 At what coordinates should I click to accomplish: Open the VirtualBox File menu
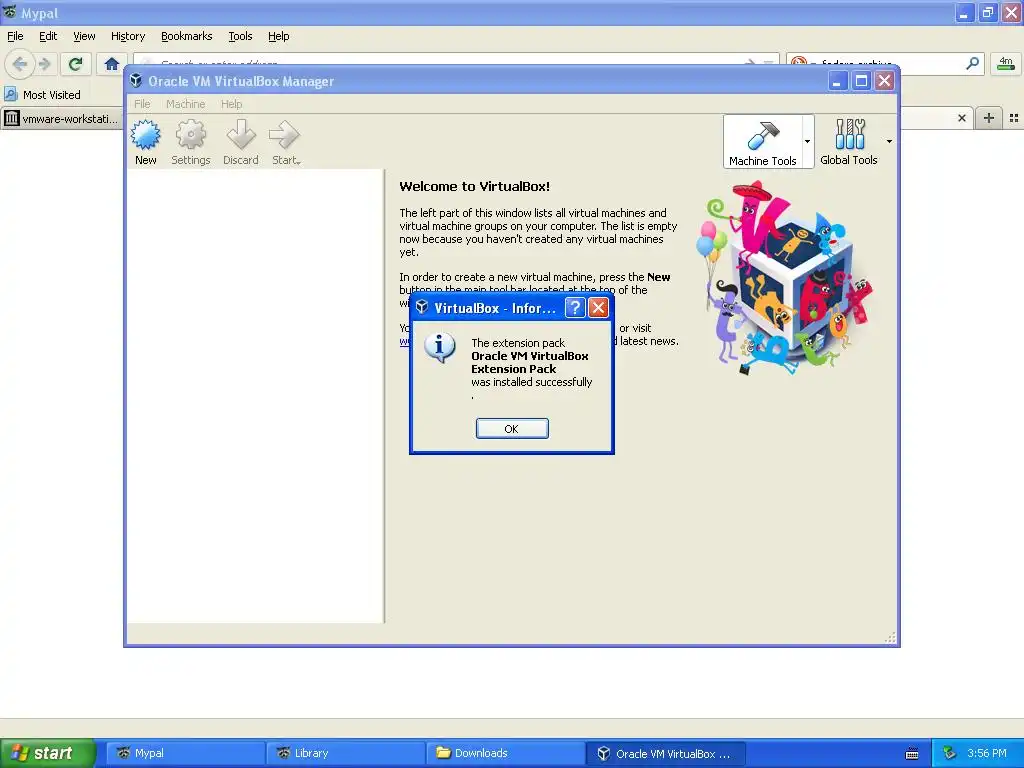click(x=142, y=104)
